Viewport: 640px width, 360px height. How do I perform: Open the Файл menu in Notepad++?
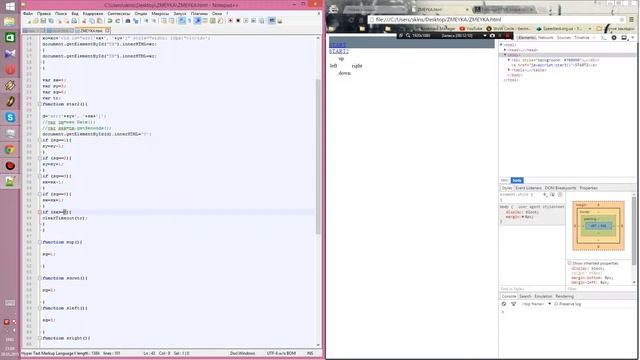coord(28,13)
